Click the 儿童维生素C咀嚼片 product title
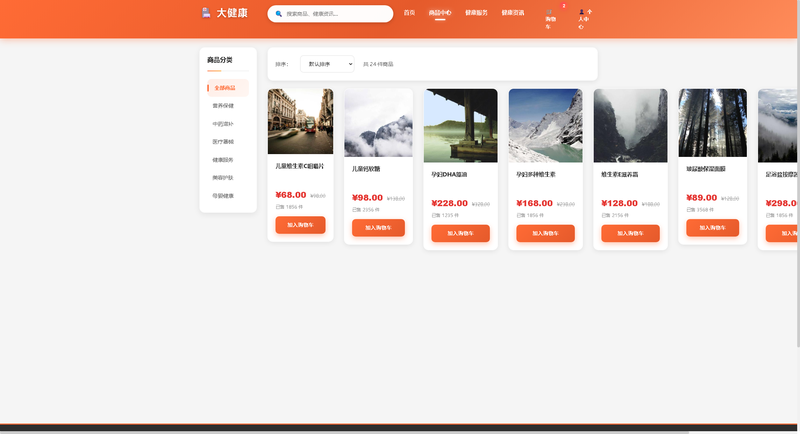Image resolution: width=800 pixels, height=434 pixels. click(299, 166)
